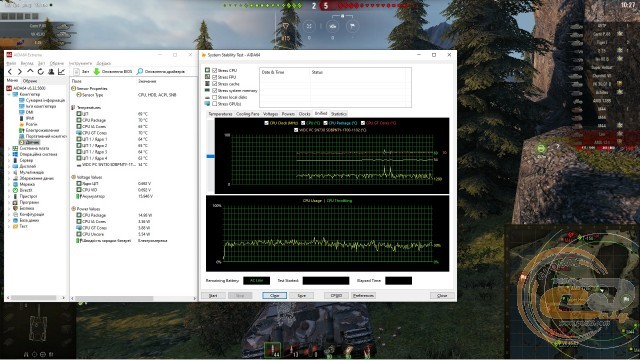Viewport: 640px width, 360px height.
Task: Click the driver update magnifier icon
Action: 140,71
